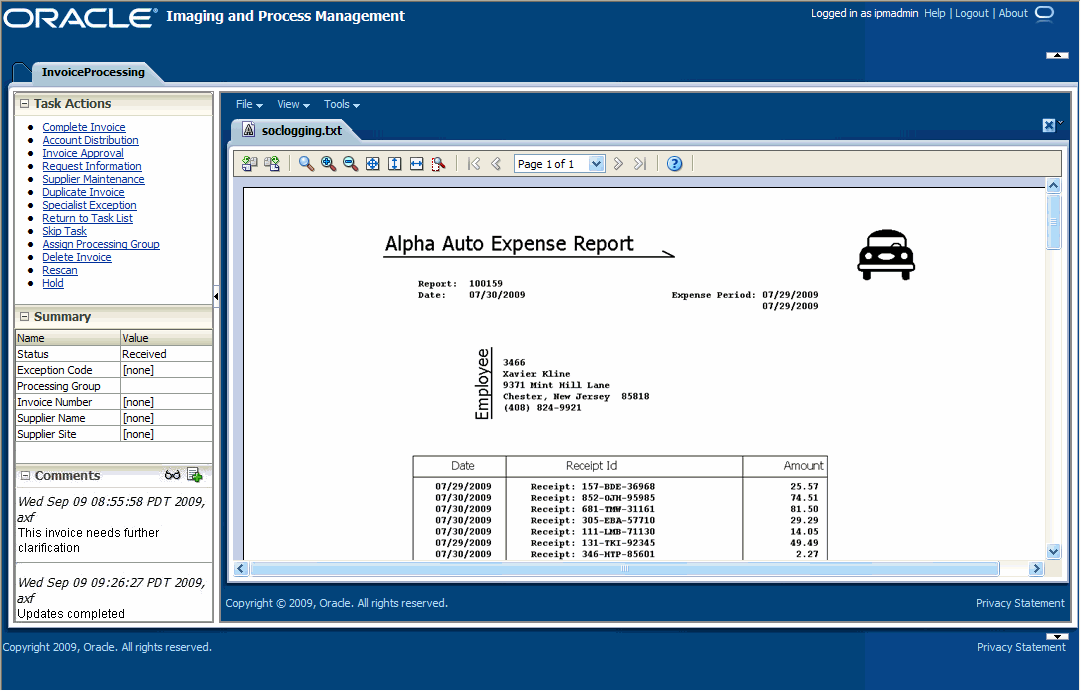1081x691 pixels.
Task: Open Privacy Statement in viewer footer
Action: point(1020,603)
